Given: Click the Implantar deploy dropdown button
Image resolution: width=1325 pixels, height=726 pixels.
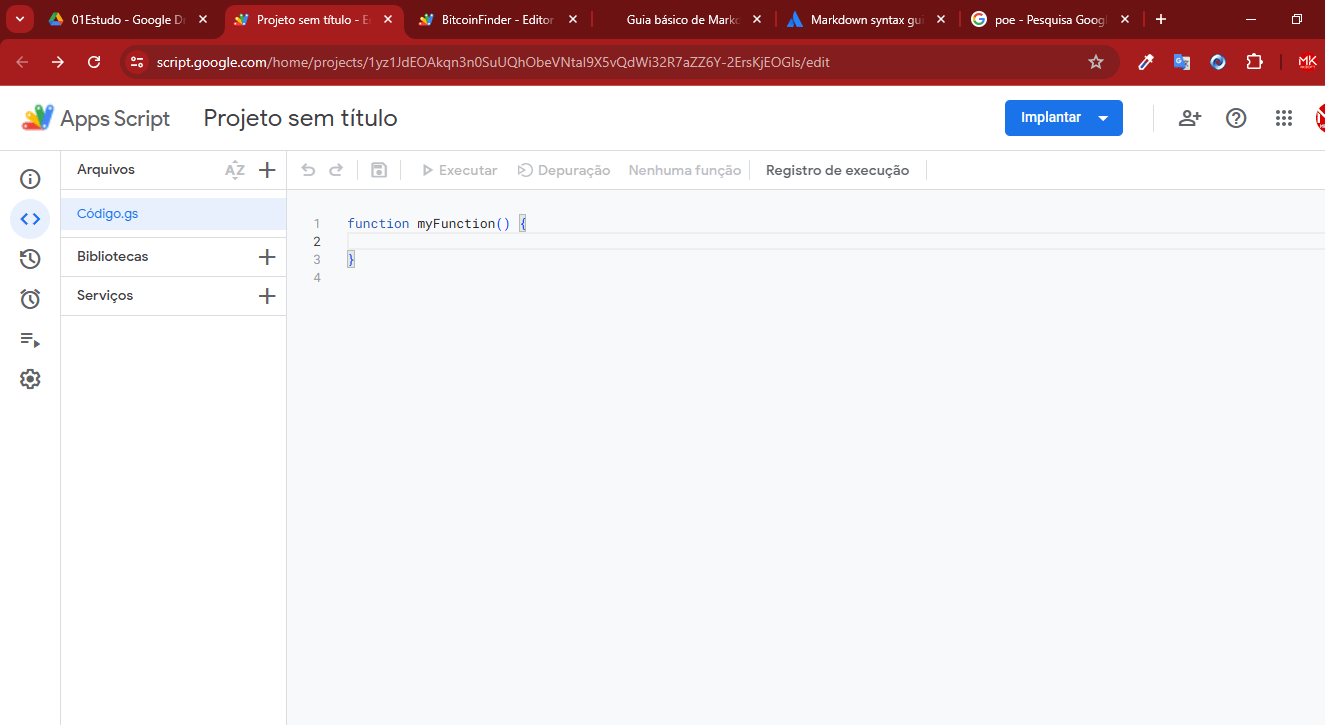Looking at the screenshot, I should coord(1063,118).
